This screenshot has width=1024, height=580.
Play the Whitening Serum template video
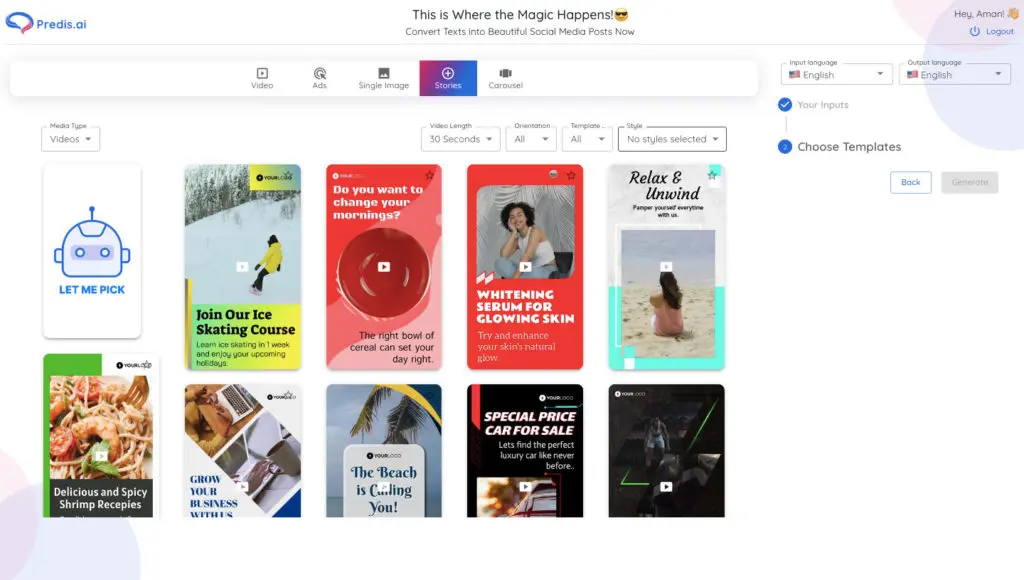(x=525, y=266)
